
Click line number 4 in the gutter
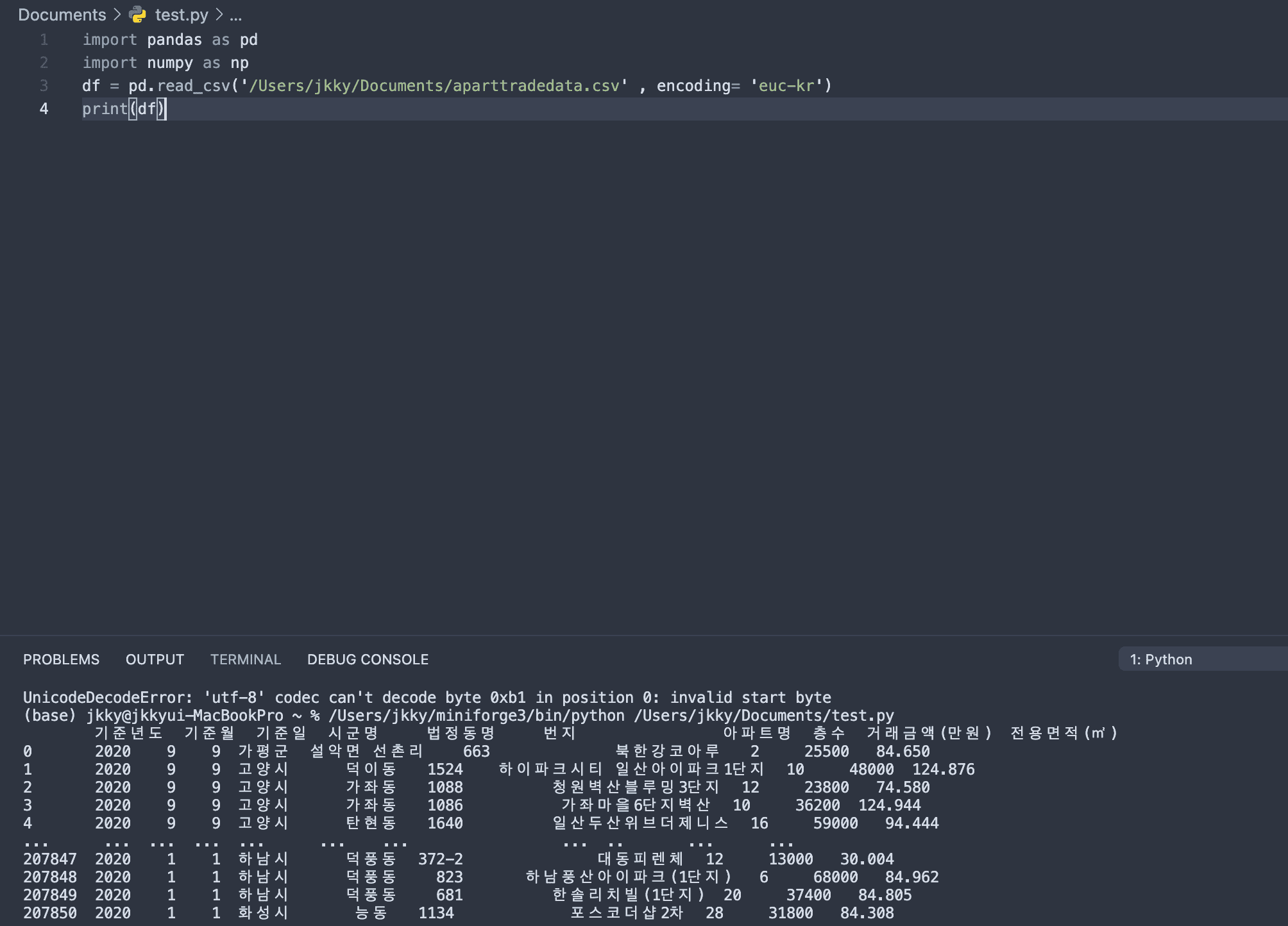(44, 109)
